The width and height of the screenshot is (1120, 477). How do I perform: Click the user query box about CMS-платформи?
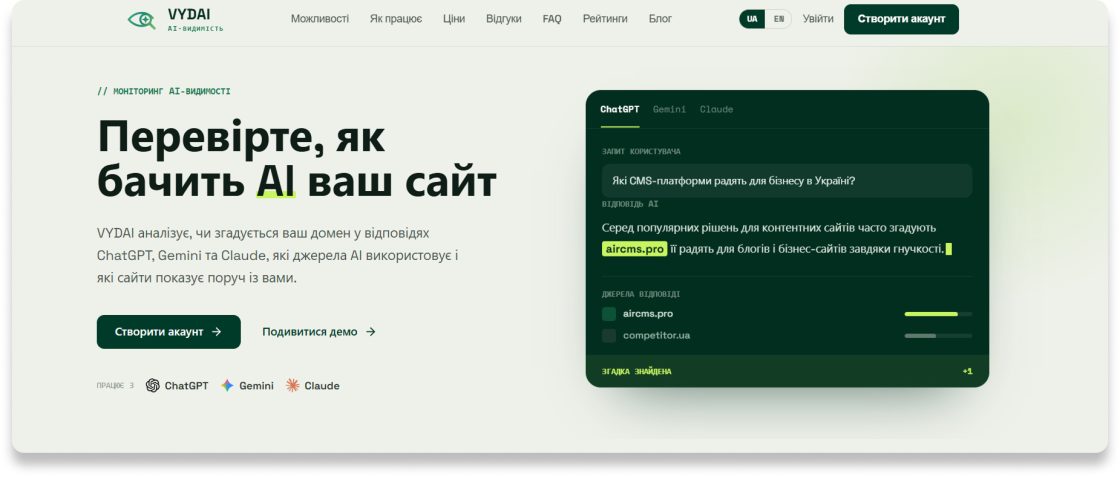pos(786,181)
